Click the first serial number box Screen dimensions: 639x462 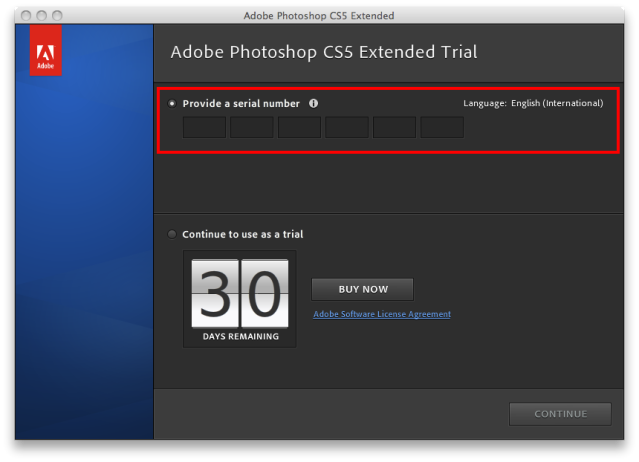click(x=204, y=127)
